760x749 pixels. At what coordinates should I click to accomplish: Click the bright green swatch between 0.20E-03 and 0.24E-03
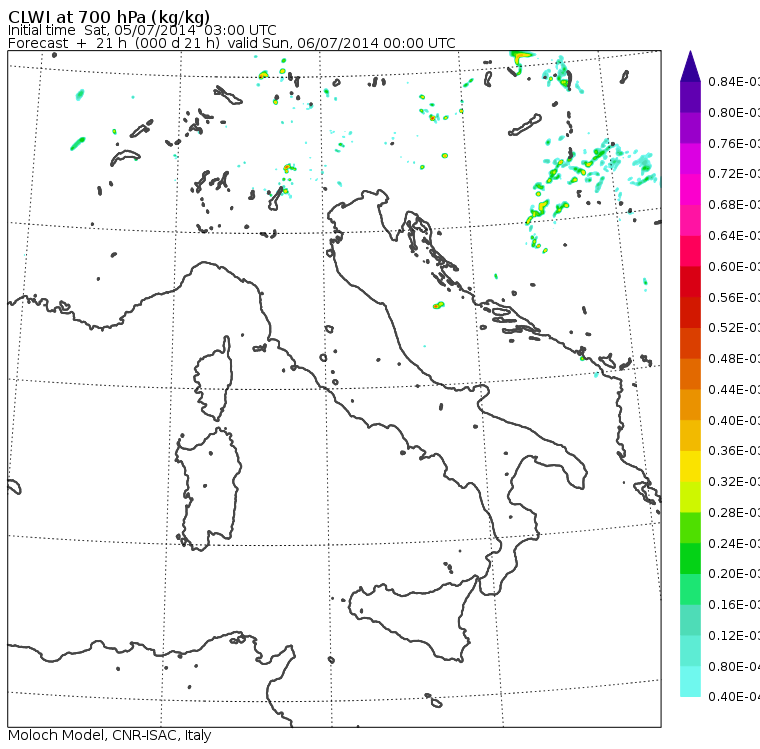click(690, 558)
